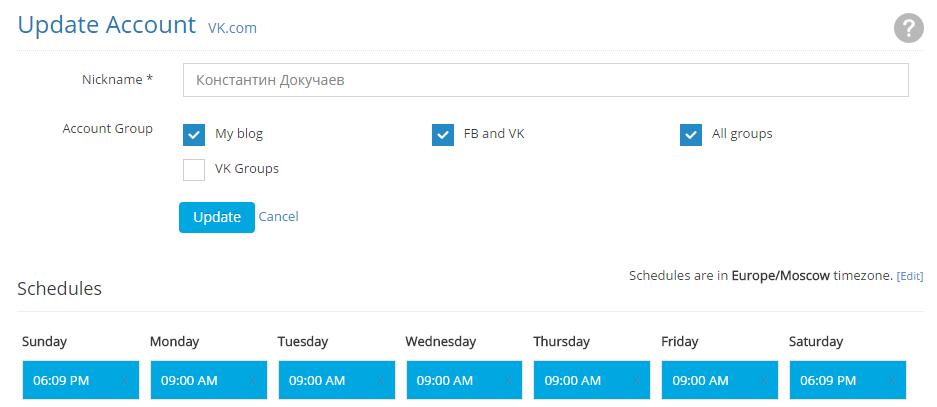
Task: Click the X on Friday's schedule
Action: (x=763, y=381)
